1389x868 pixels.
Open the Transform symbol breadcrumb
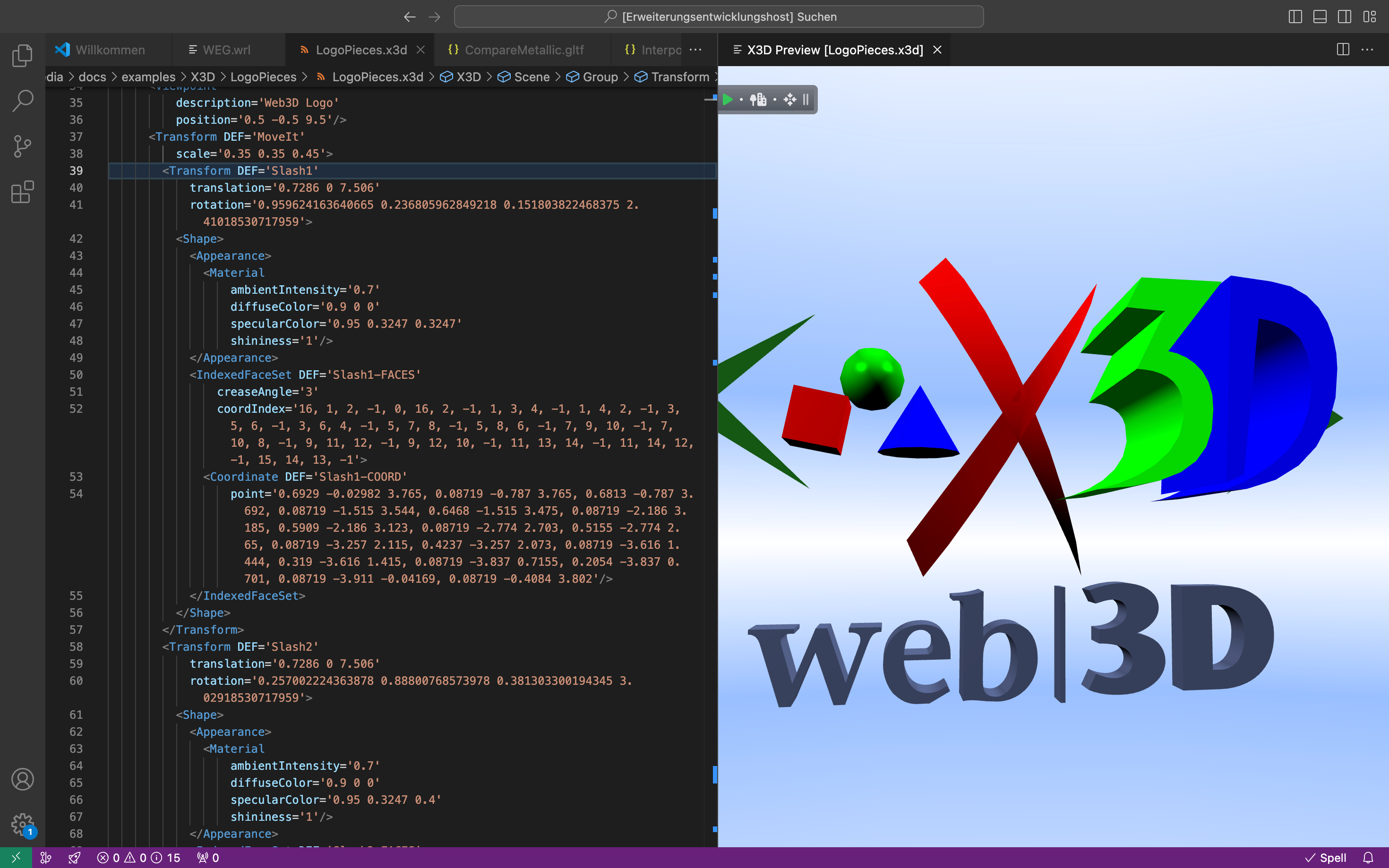coord(672,77)
